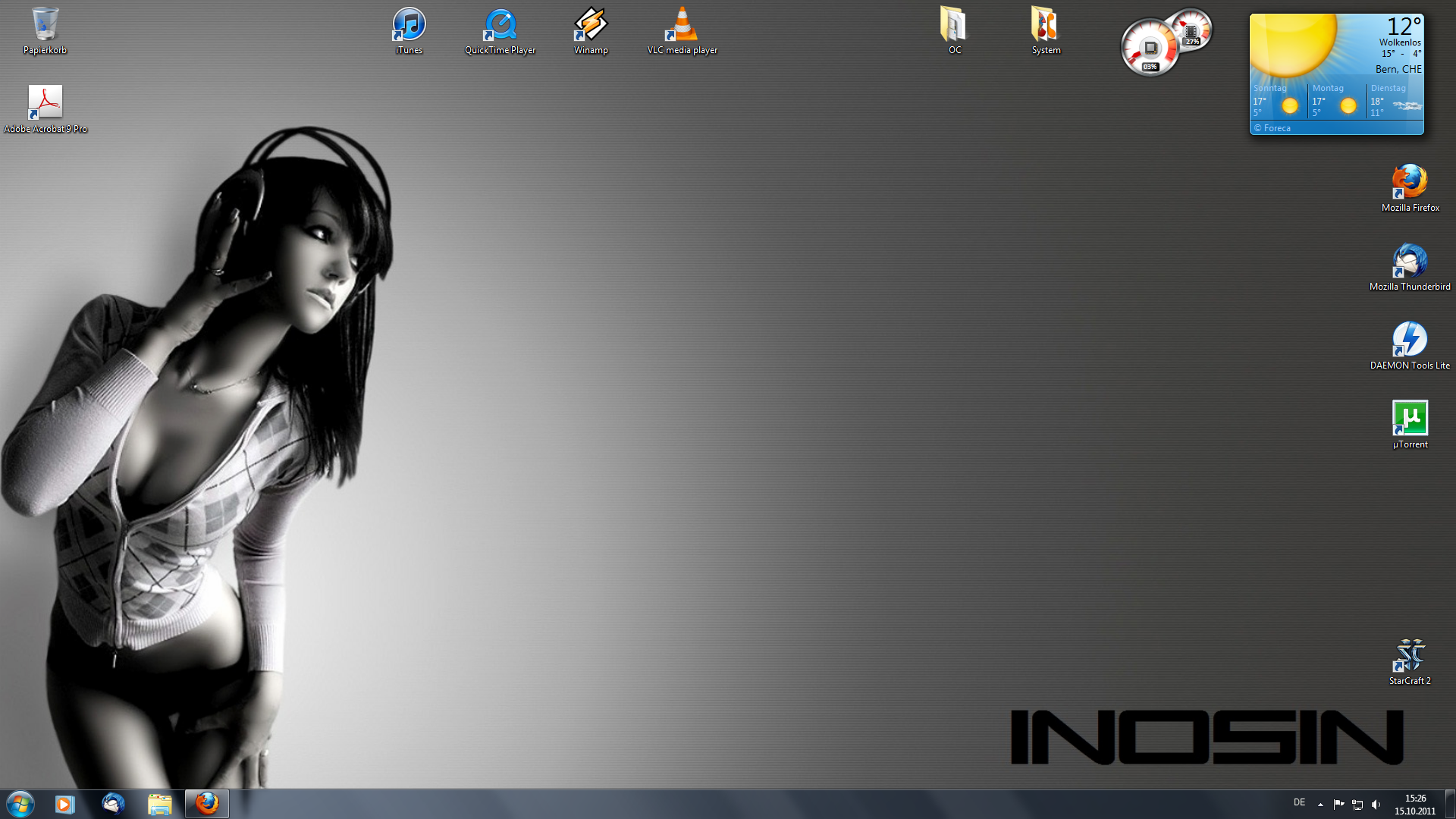Open the Papierkorb recycle bin
Screen dimensions: 1456x819
click(45, 26)
